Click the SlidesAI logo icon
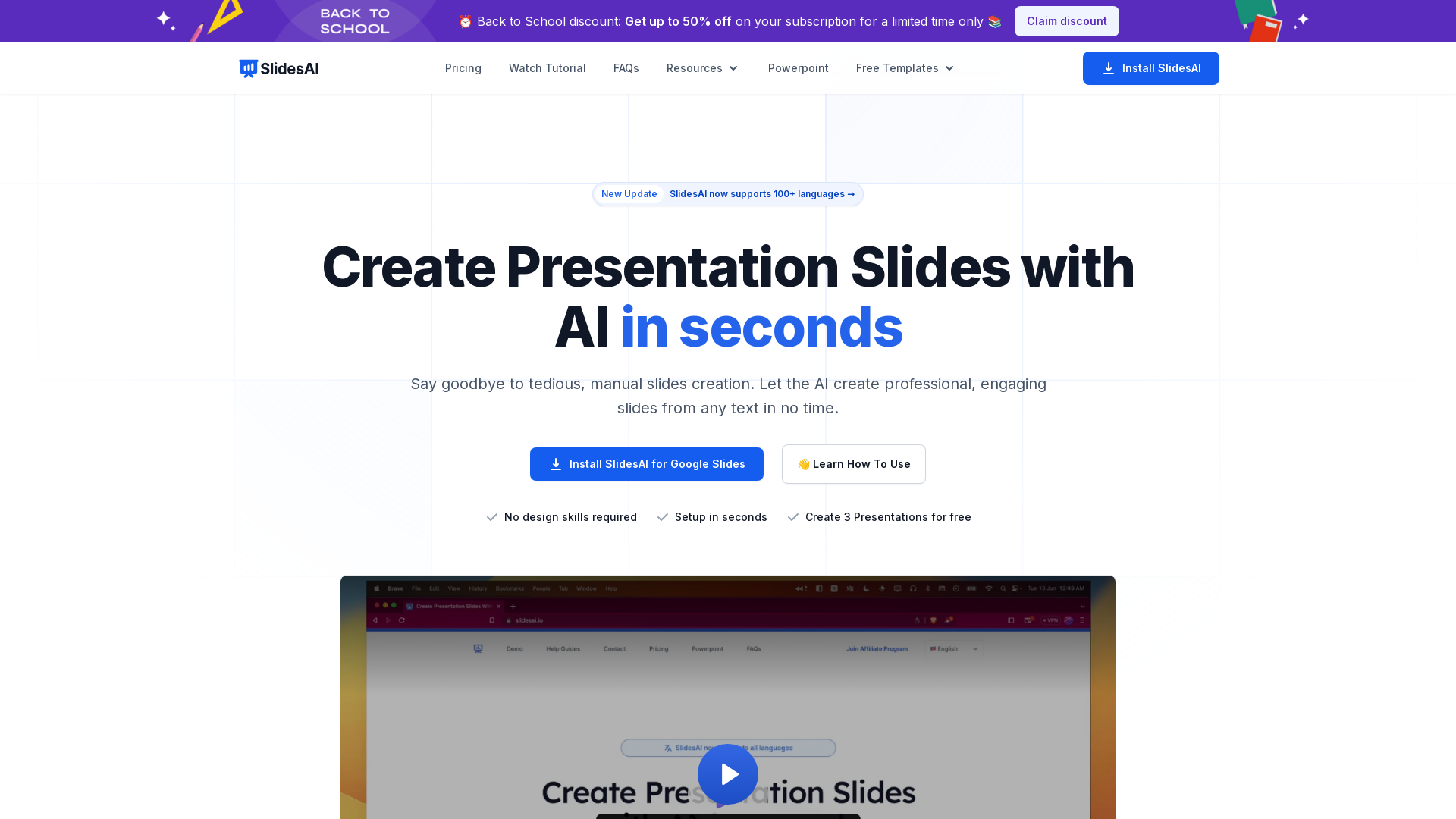Viewport: 1456px width, 819px height. pyautogui.click(x=247, y=68)
